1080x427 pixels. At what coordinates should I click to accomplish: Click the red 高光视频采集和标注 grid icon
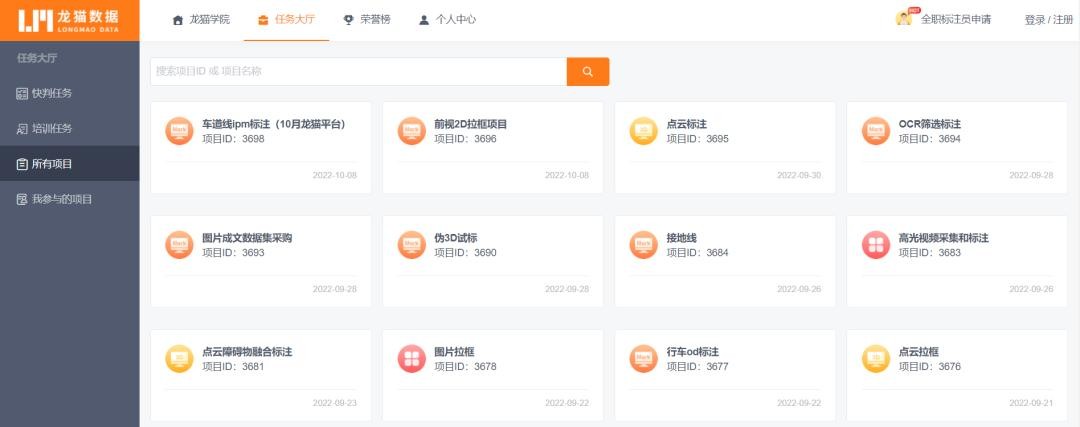click(875, 245)
